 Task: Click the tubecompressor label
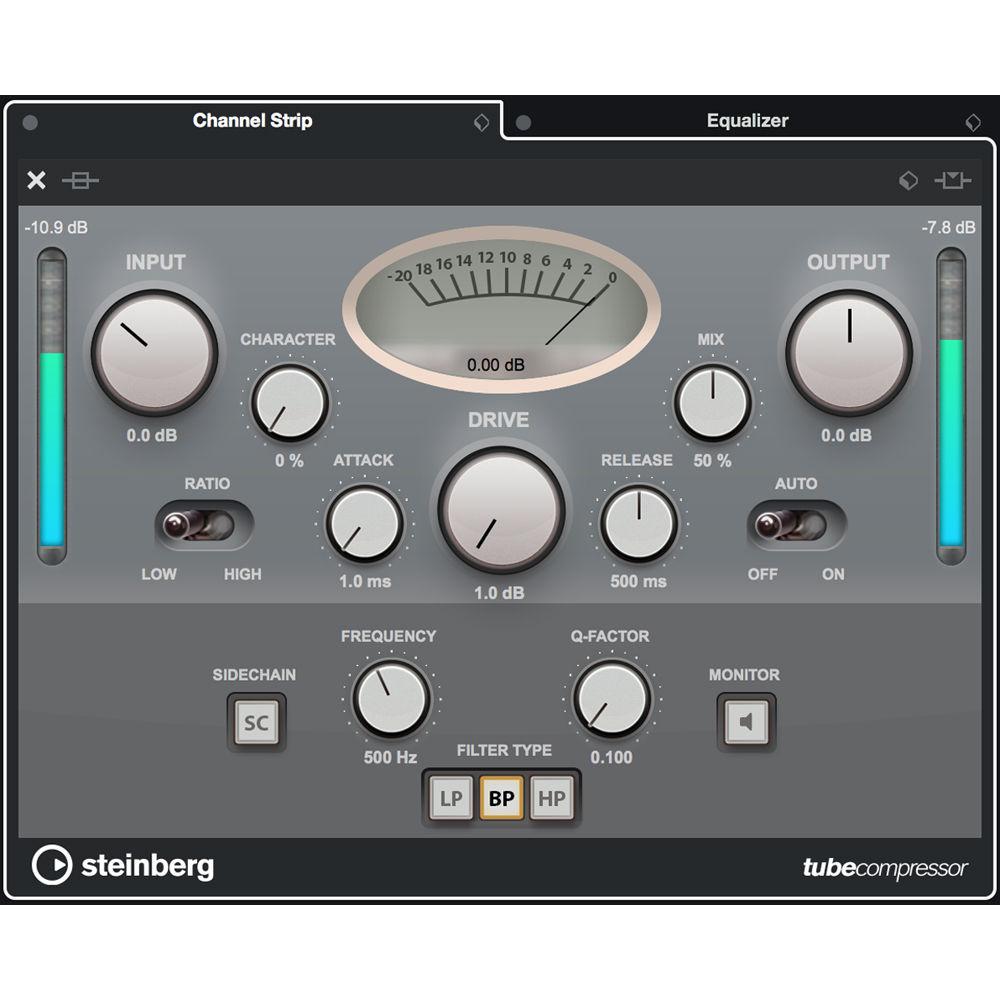pos(884,866)
